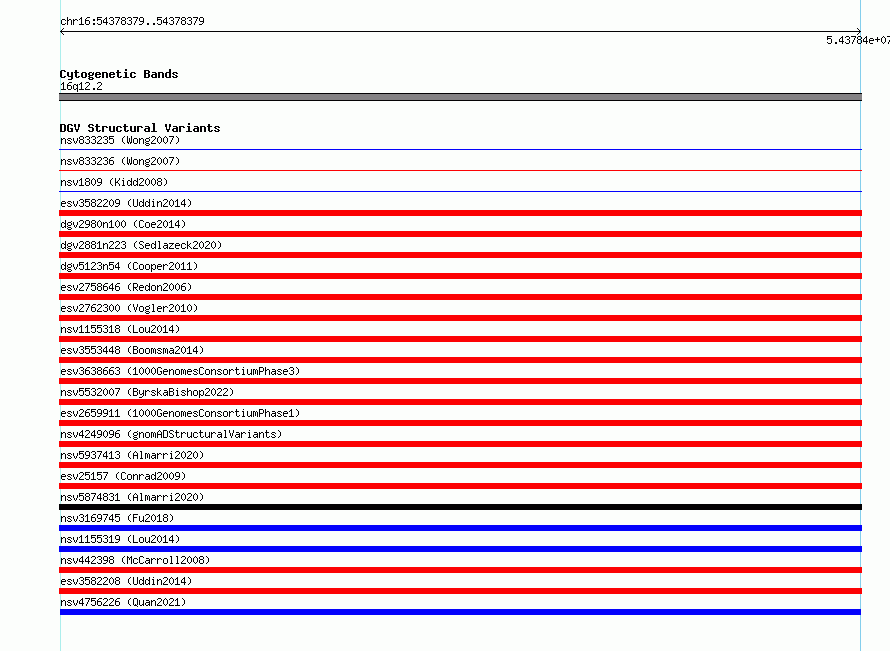Open variant dgv5123n54 (Cooper2011)
Screen dimensions: 890x651
129,266
